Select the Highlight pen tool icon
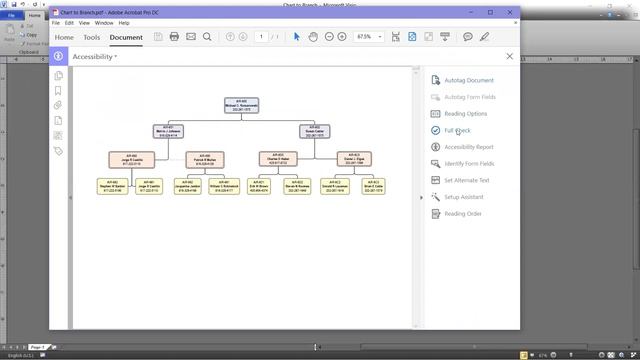The width and height of the screenshot is (640, 360). pos(484,37)
